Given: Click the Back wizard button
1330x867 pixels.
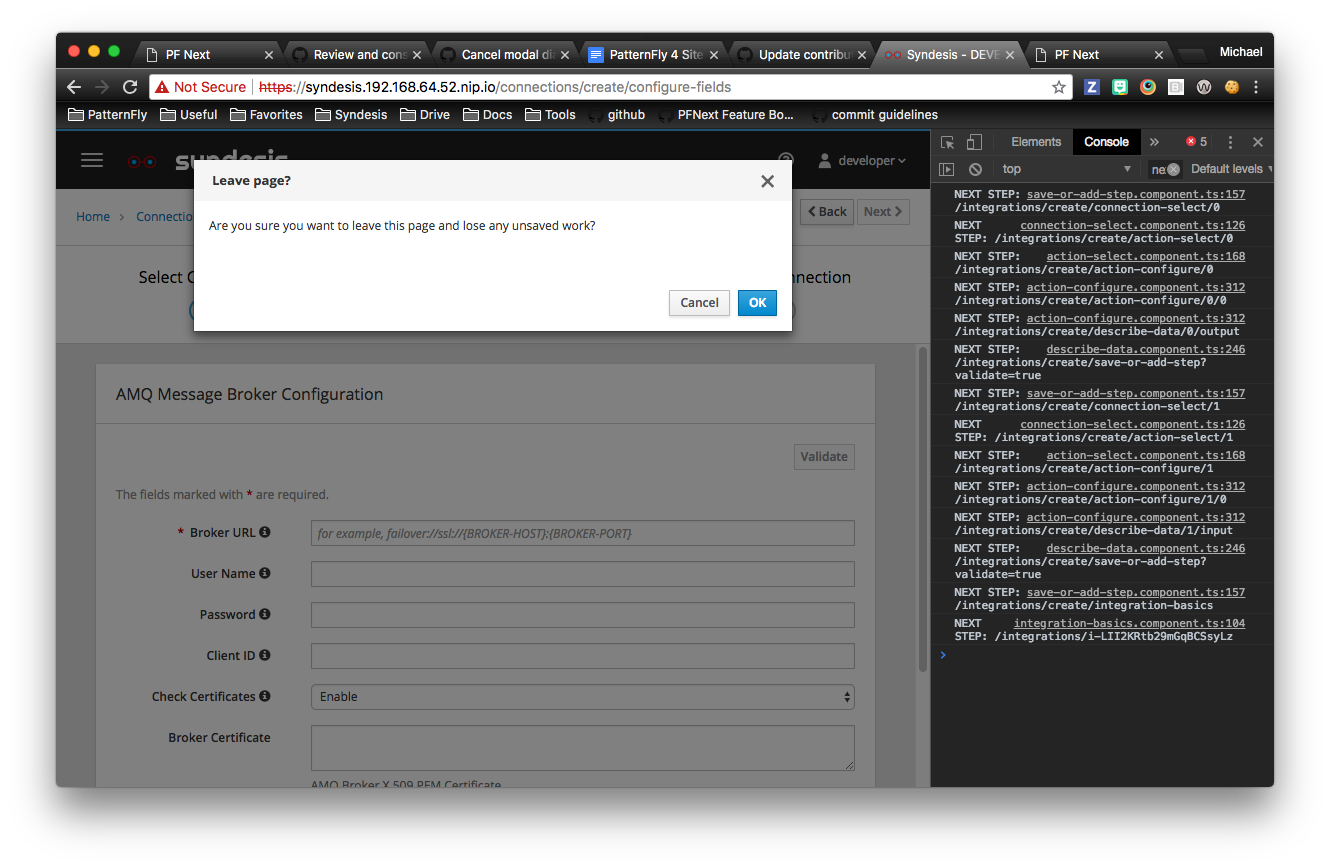Looking at the screenshot, I should point(826,211).
